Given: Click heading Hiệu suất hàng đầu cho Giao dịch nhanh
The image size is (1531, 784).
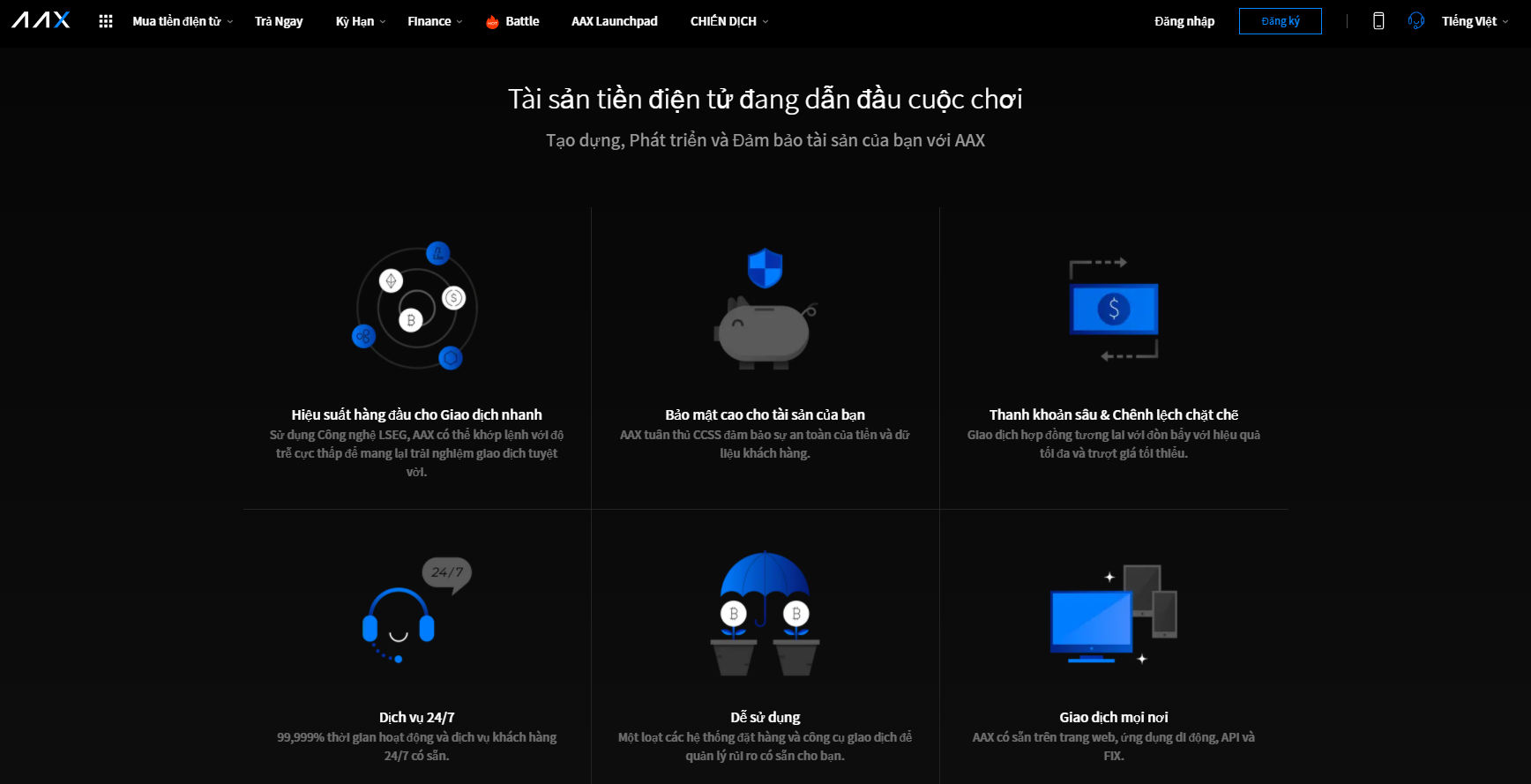Looking at the screenshot, I should (417, 414).
